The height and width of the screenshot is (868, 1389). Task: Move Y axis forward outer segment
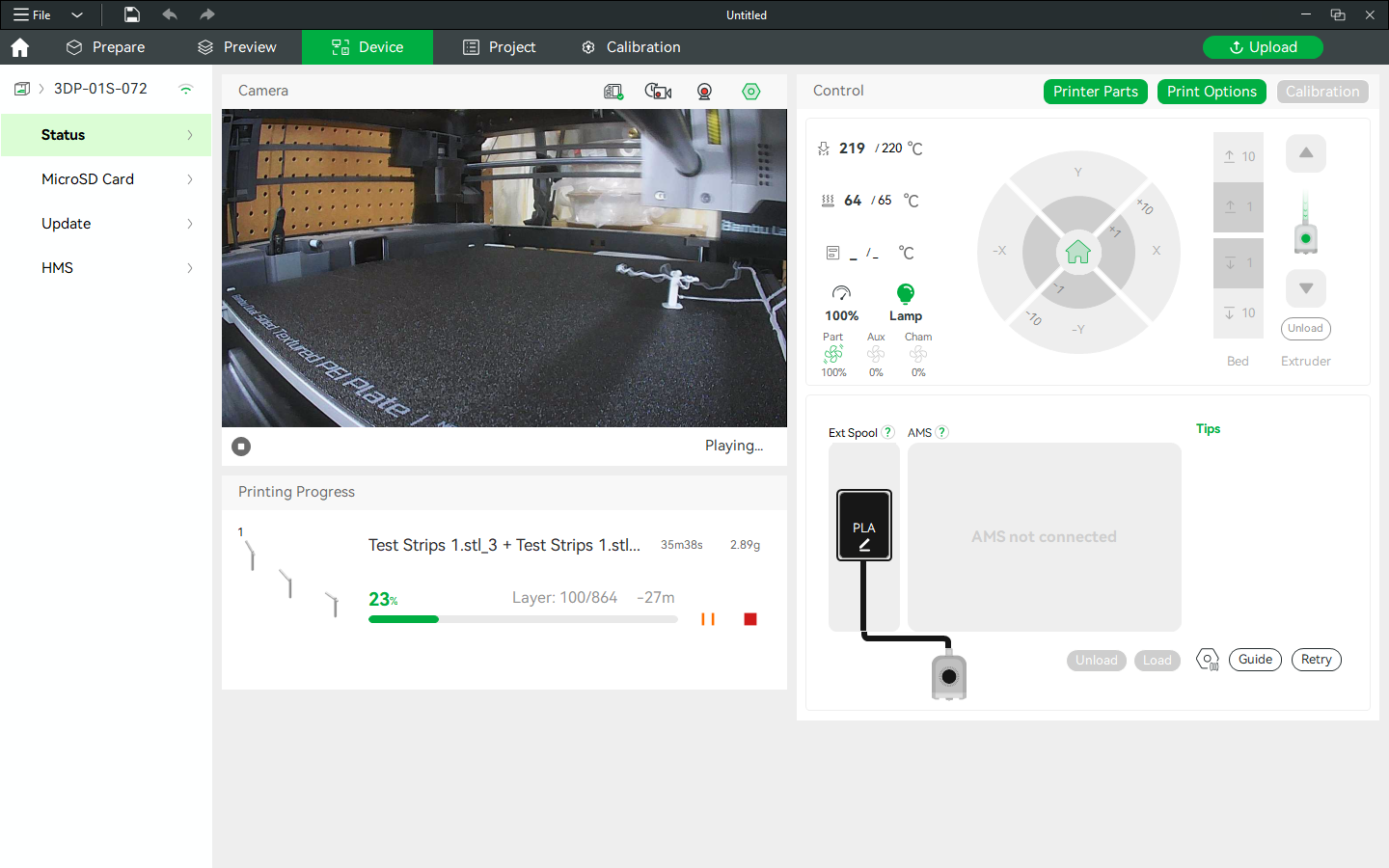point(1078,173)
